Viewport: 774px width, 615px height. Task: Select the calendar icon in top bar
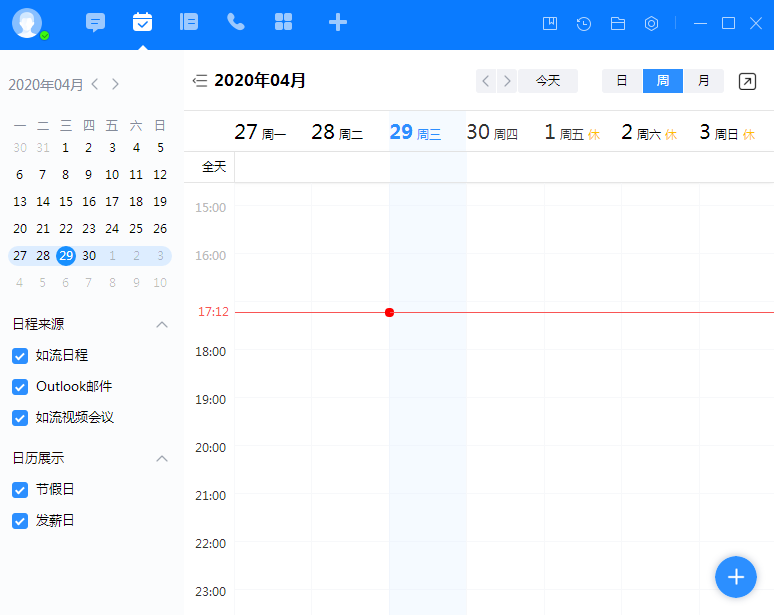142,22
